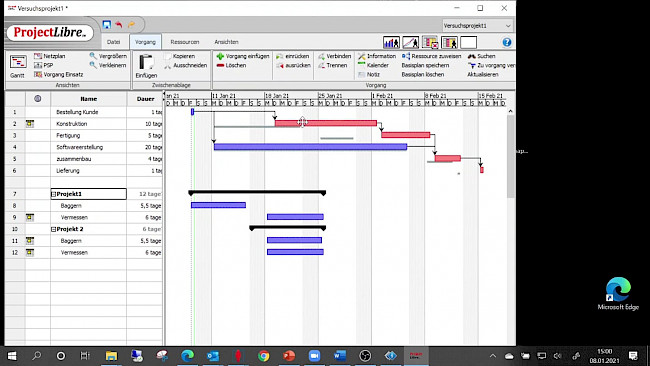Switch to Ressourcen tab
The image size is (650, 366).
pyautogui.click(x=184, y=42)
